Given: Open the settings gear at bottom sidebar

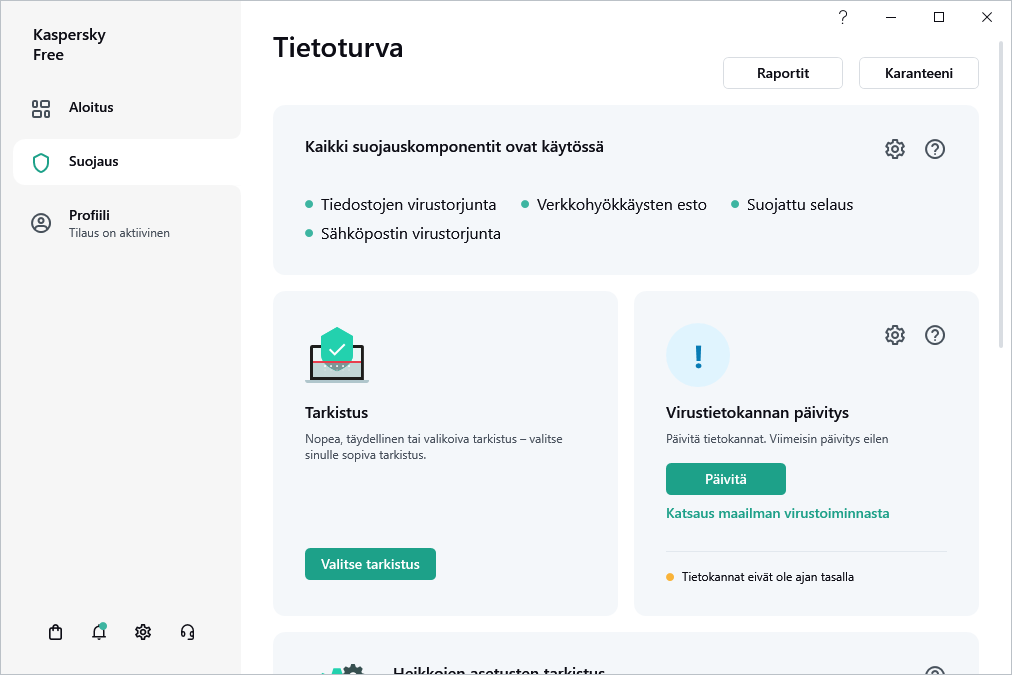Looking at the screenshot, I should pos(142,631).
